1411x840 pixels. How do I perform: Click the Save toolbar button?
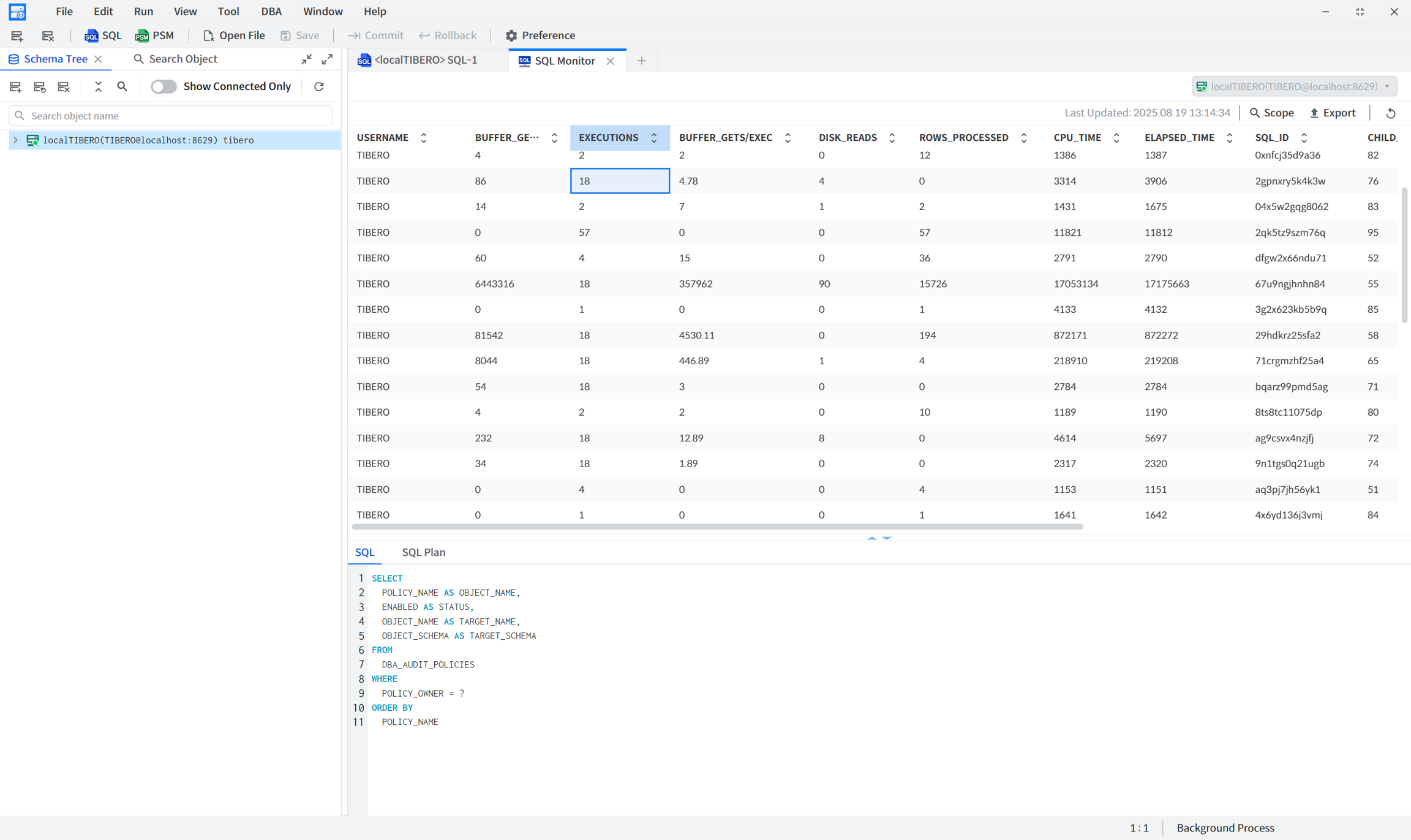tap(300, 36)
